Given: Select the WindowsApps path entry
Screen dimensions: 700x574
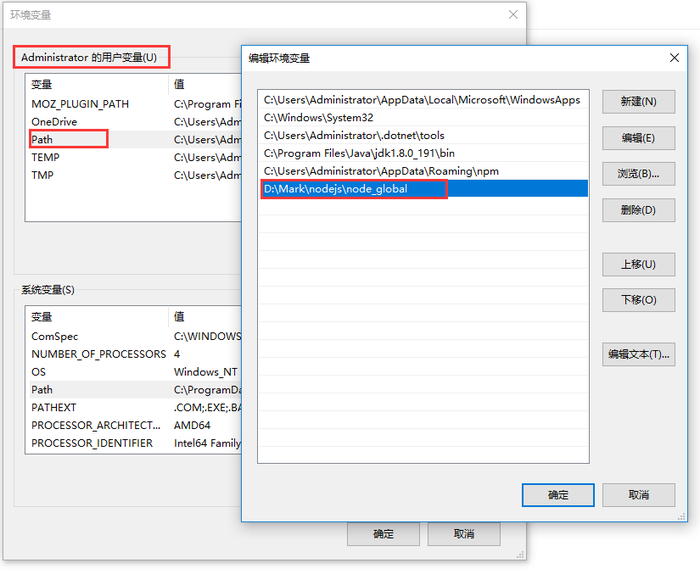Looking at the screenshot, I should [x=423, y=100].
